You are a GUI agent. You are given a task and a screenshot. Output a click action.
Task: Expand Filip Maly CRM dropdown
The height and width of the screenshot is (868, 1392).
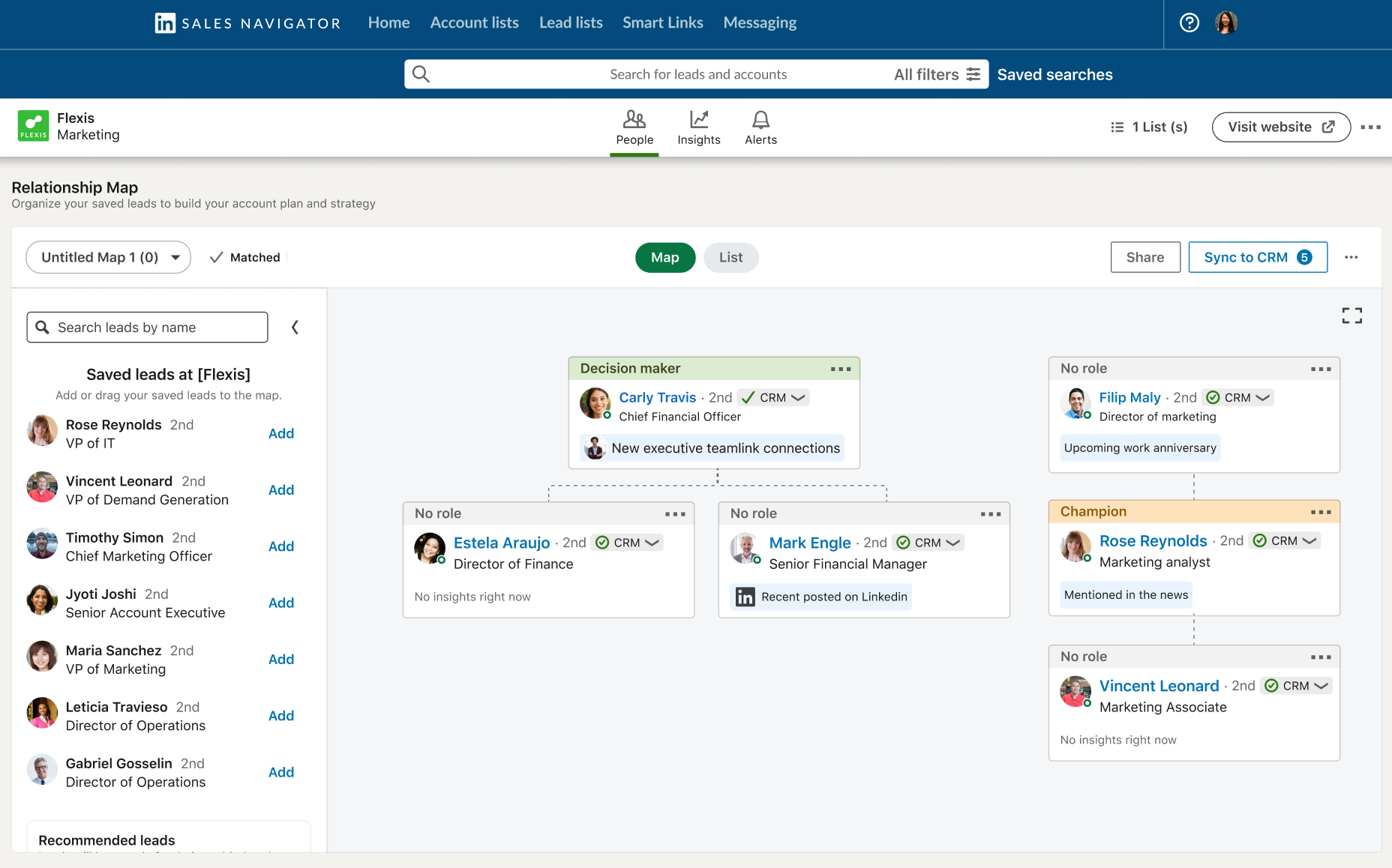click(x=1237, y=397)
